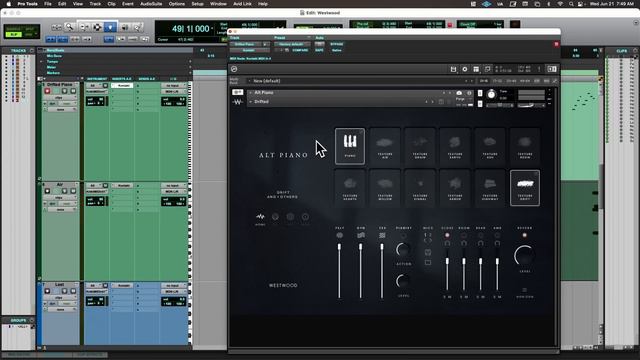Adjust the Reverb level knob
The image size is (640, 360).
coord(524,256)
